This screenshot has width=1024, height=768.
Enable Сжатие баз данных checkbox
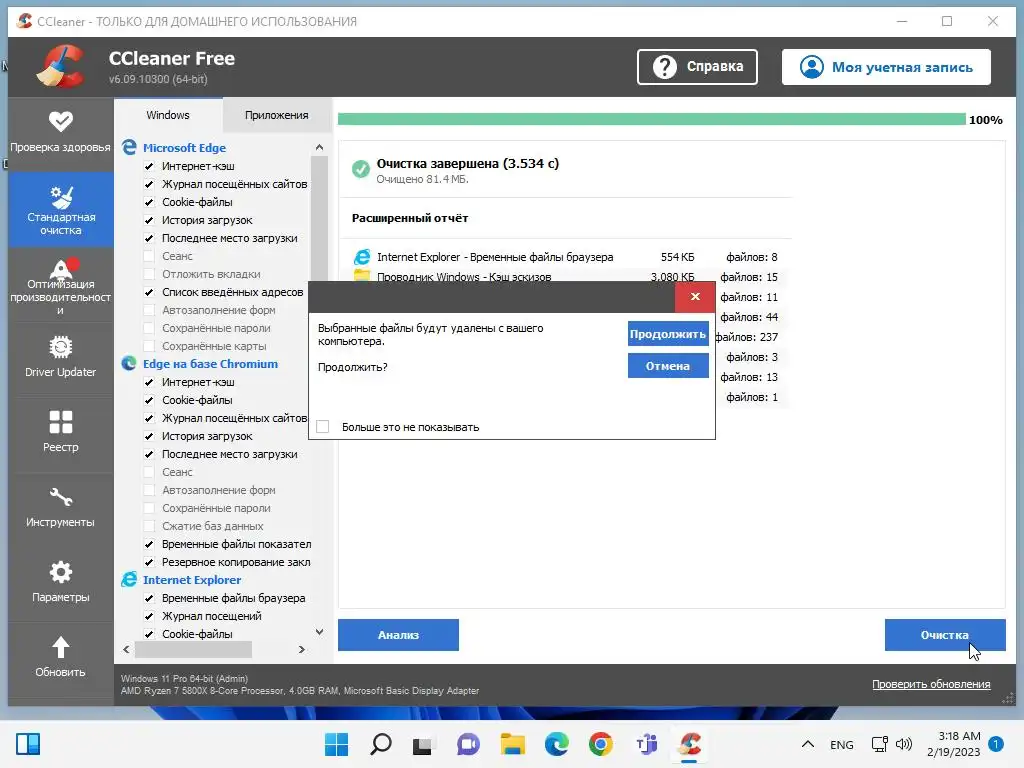149,526
